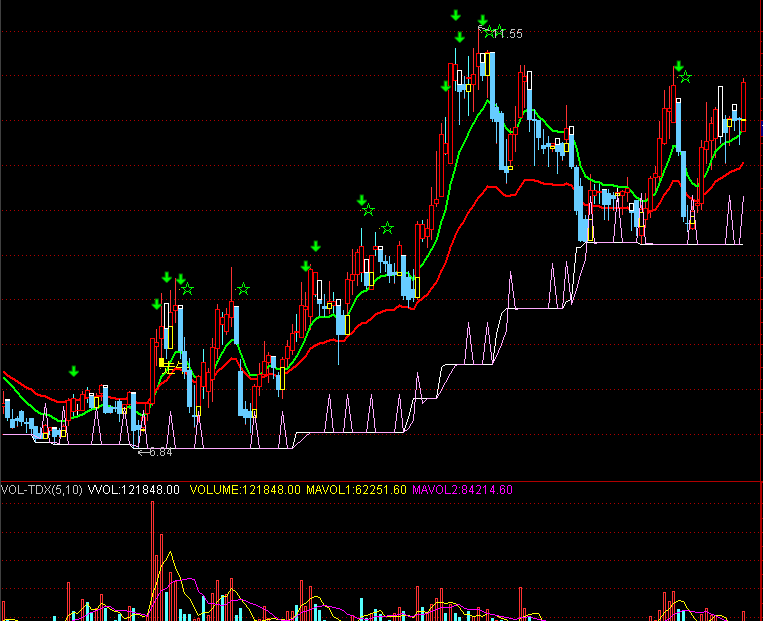Select the VVOL:121848.00 readout
Viewport: 763px width, 621px height.
(133, 490)
